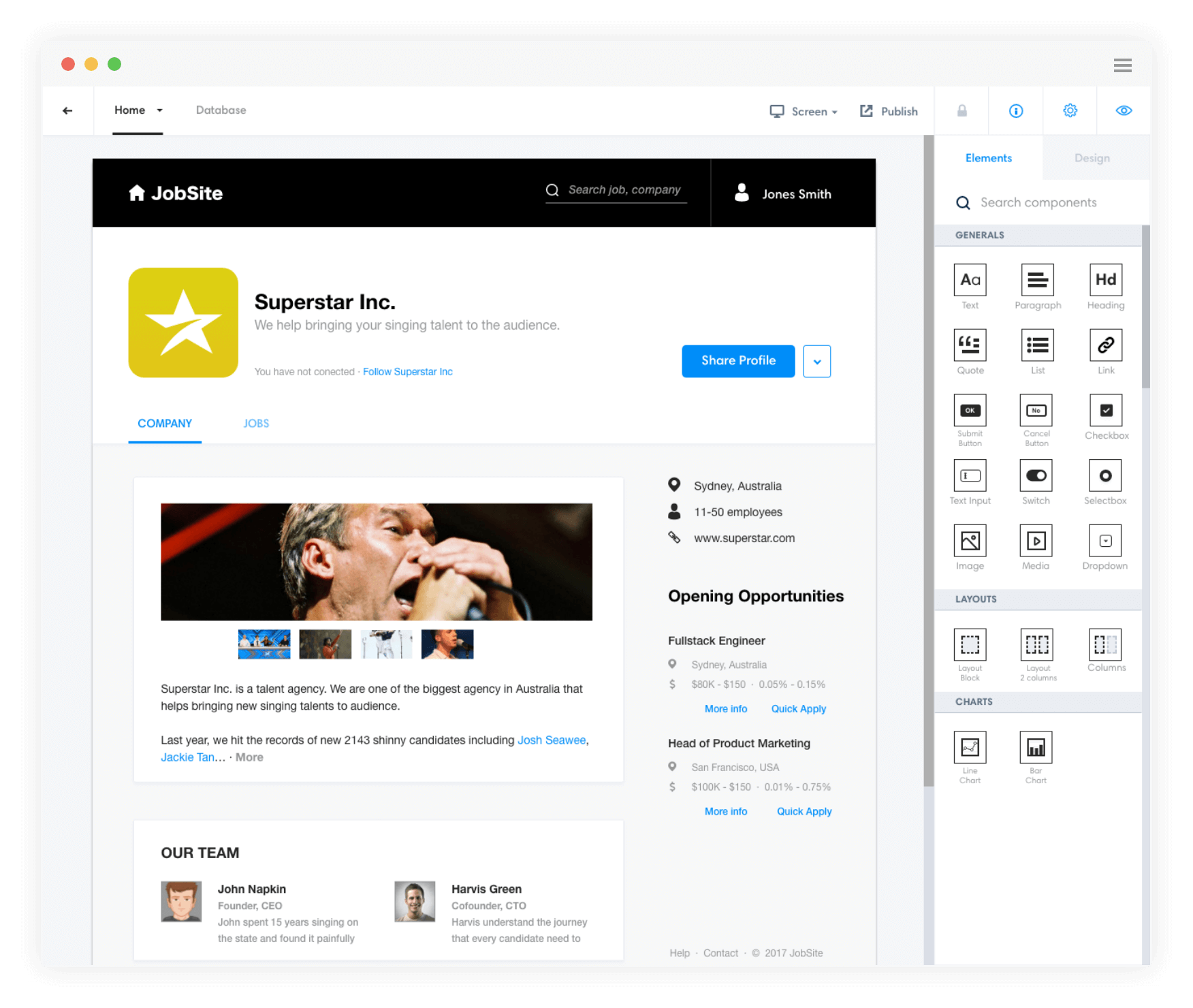Add a Submit Button element

pos(970,411)
